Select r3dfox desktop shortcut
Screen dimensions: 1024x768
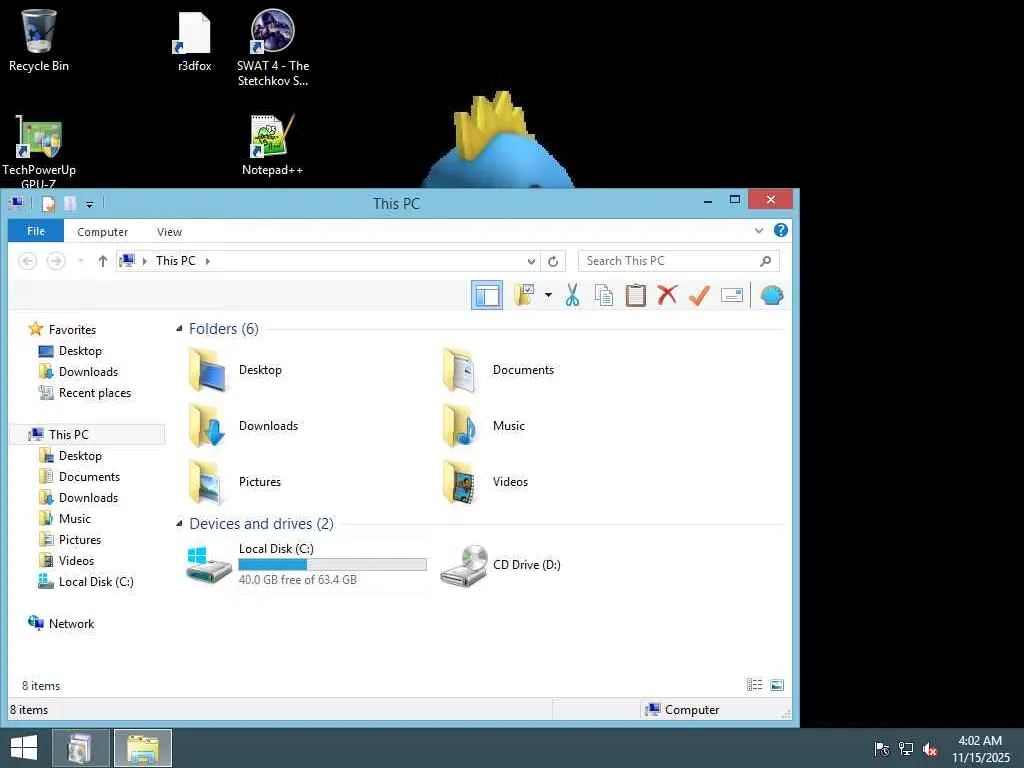pos(195,42)
